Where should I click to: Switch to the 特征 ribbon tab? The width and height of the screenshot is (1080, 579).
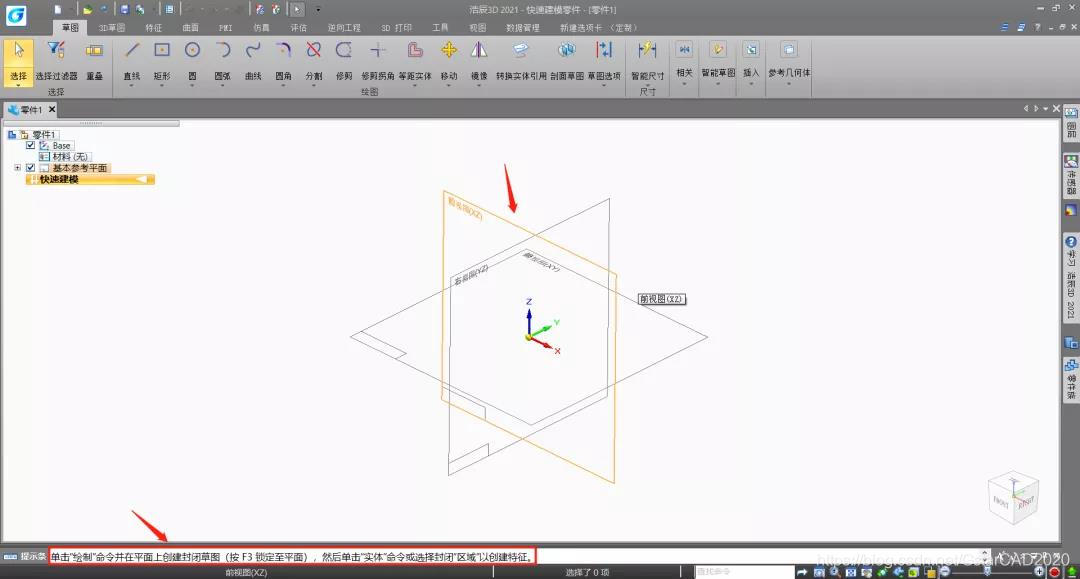click(x=154, y=28)
